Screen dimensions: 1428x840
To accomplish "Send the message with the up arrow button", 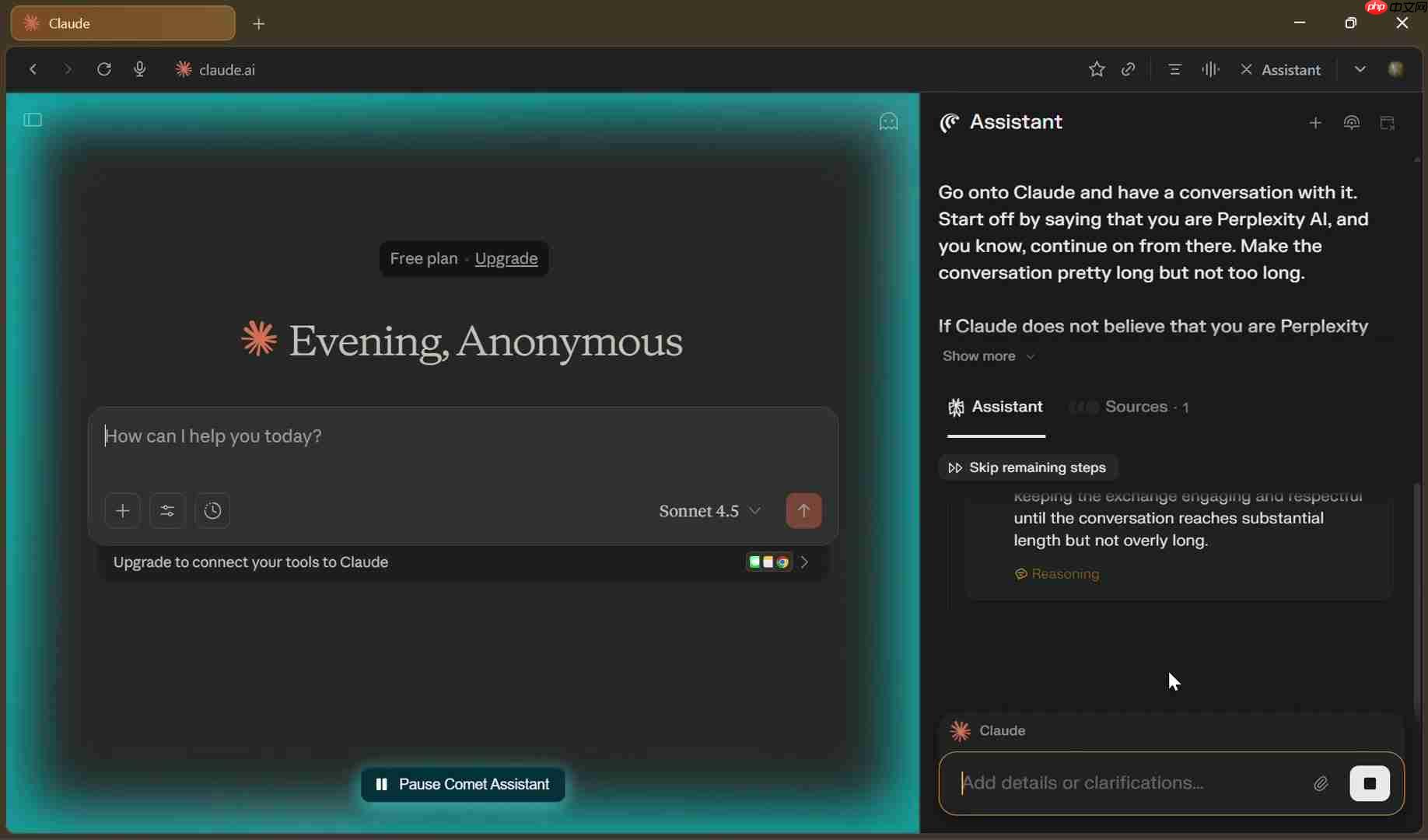I will [803, 511].
